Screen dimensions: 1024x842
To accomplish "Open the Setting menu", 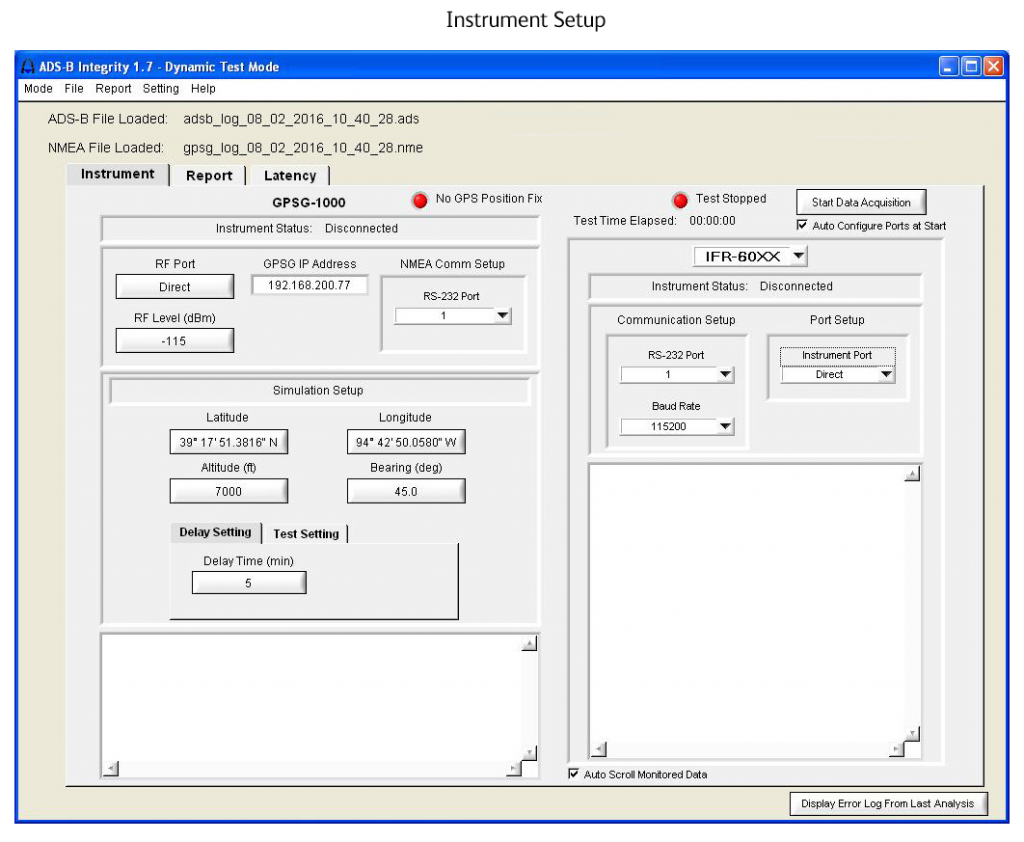I will click(x=161, y=89).
